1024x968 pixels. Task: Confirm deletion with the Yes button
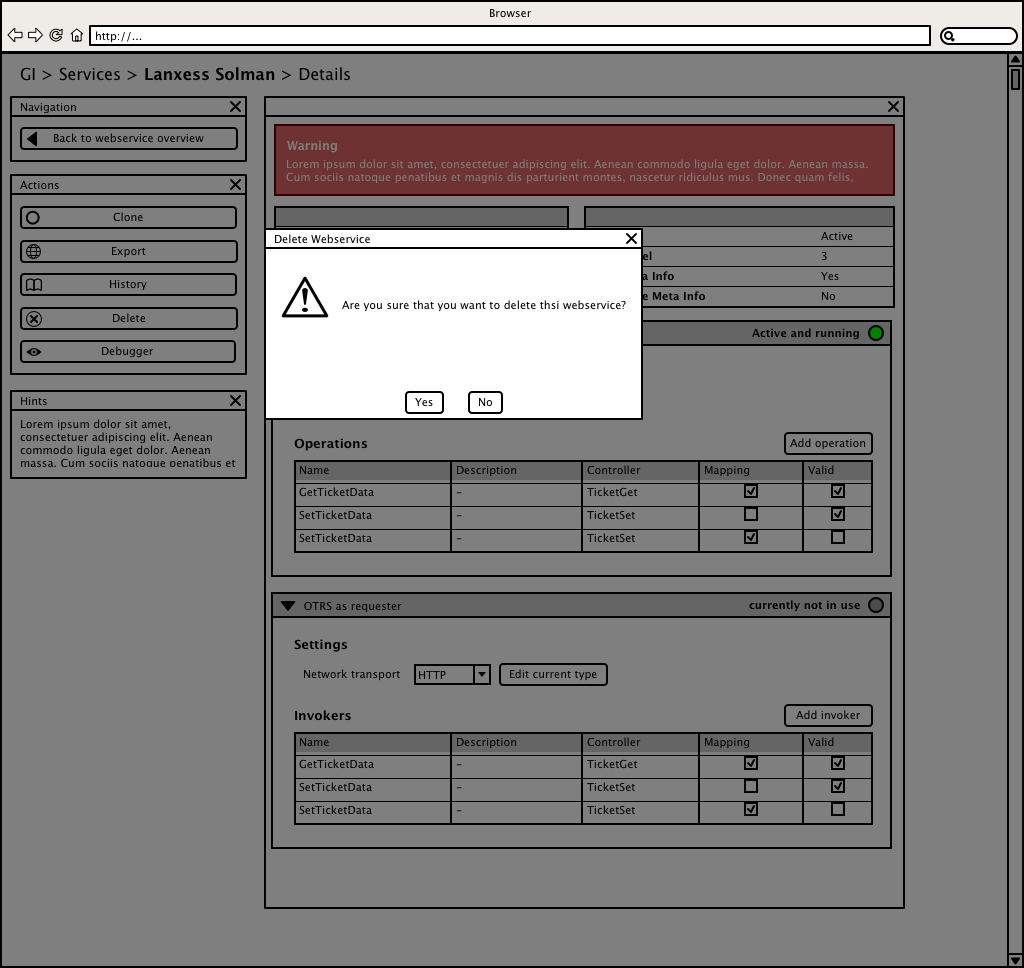point(424,402)
